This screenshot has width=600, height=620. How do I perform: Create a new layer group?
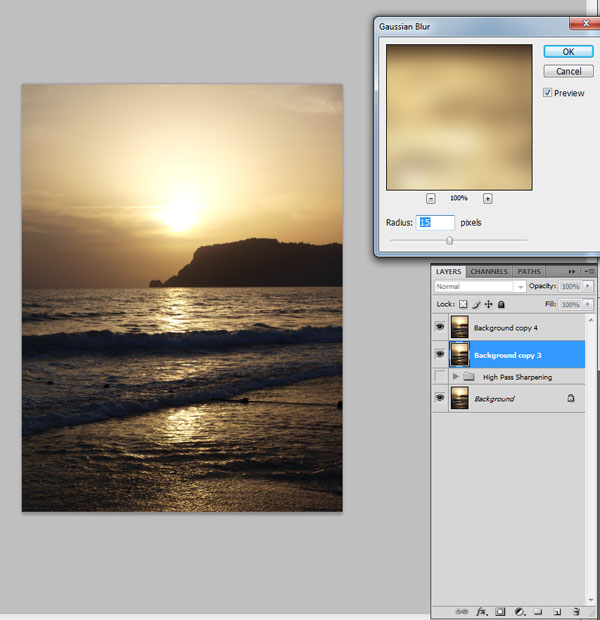(538, 612)
